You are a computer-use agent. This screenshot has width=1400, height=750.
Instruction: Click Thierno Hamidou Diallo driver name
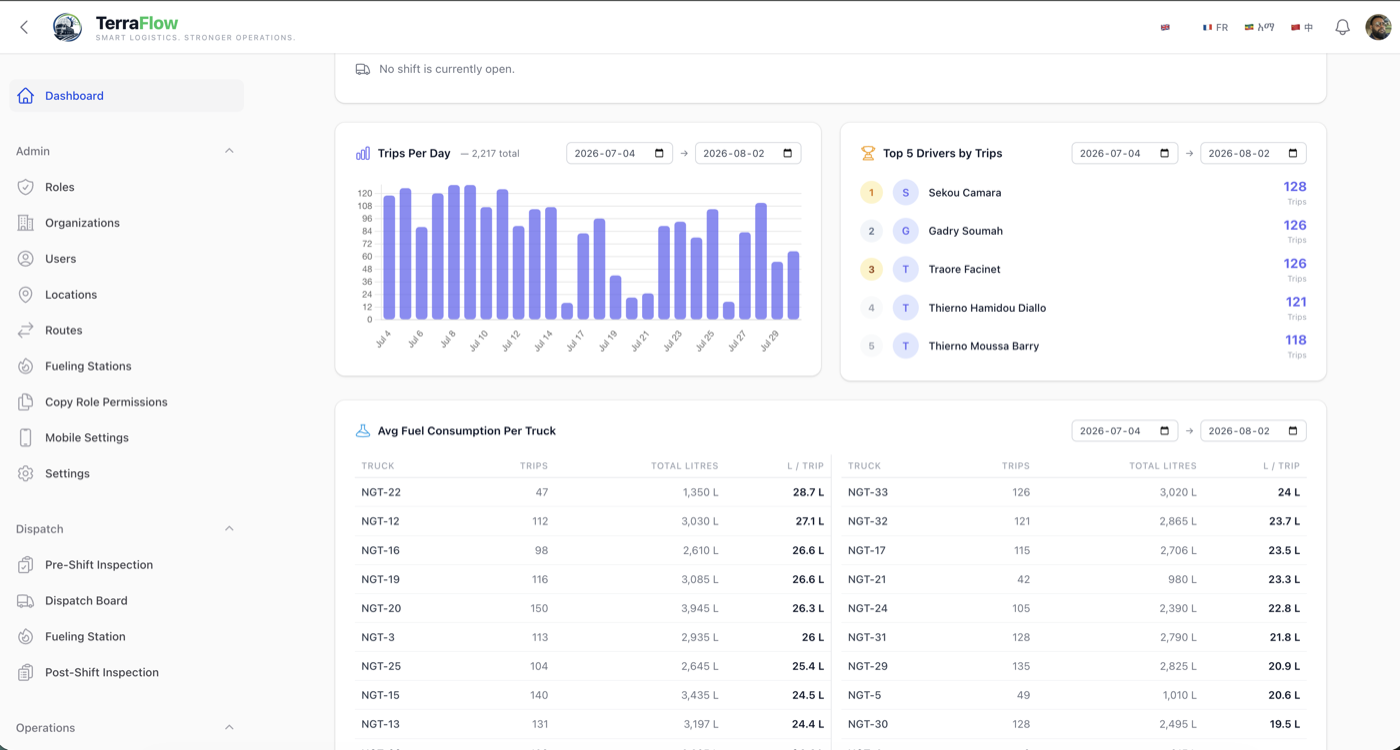click(987, 308)
